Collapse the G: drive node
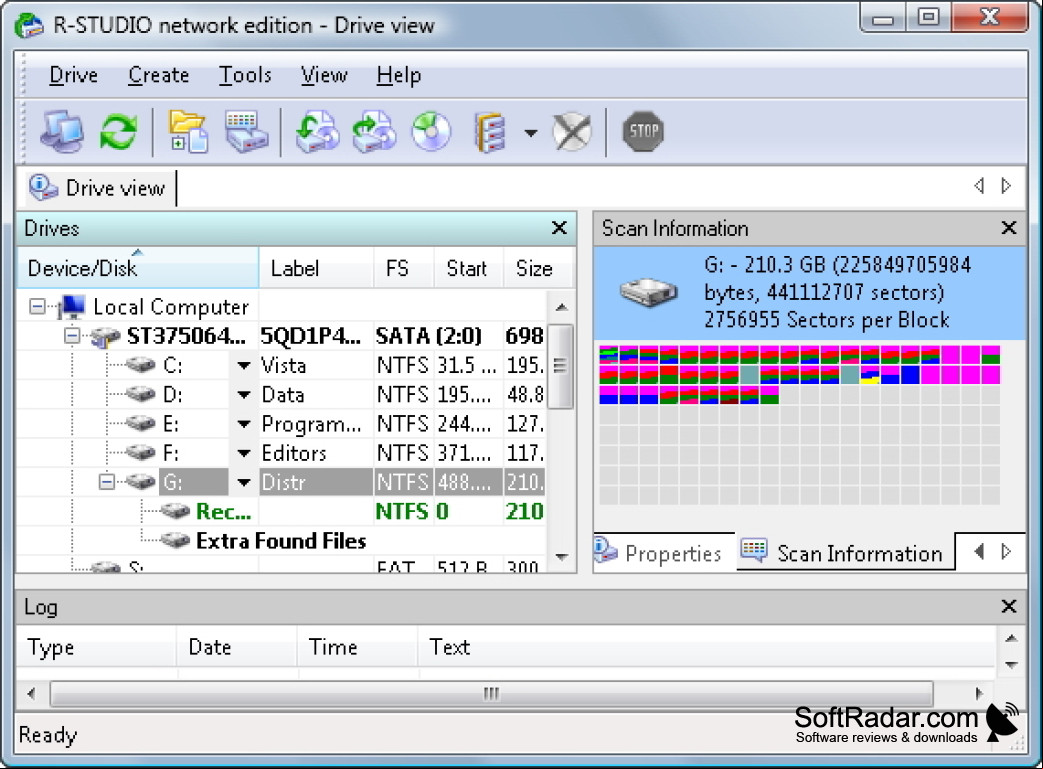This screenshot has width=1043, height=769. (x=106, y=481)
